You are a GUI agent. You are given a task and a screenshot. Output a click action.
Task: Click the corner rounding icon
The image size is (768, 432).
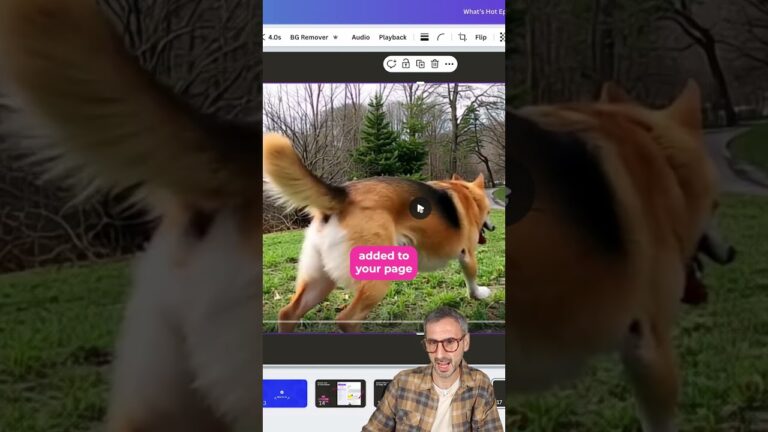441,37
